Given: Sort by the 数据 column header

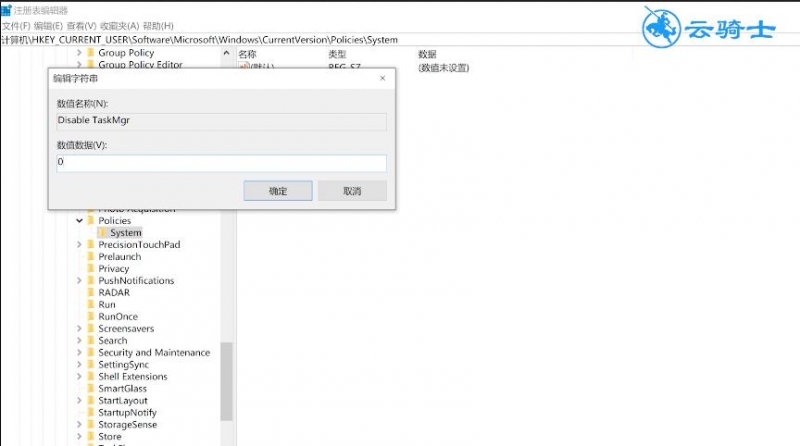Looking at the screenshot, I should pyautogui.click(x=427, y=54).
